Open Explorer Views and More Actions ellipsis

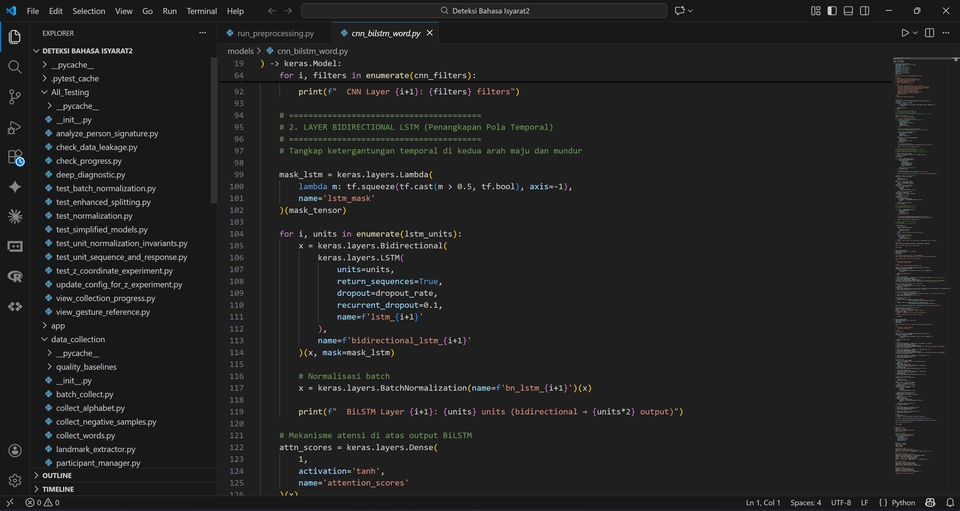[203, 33]
